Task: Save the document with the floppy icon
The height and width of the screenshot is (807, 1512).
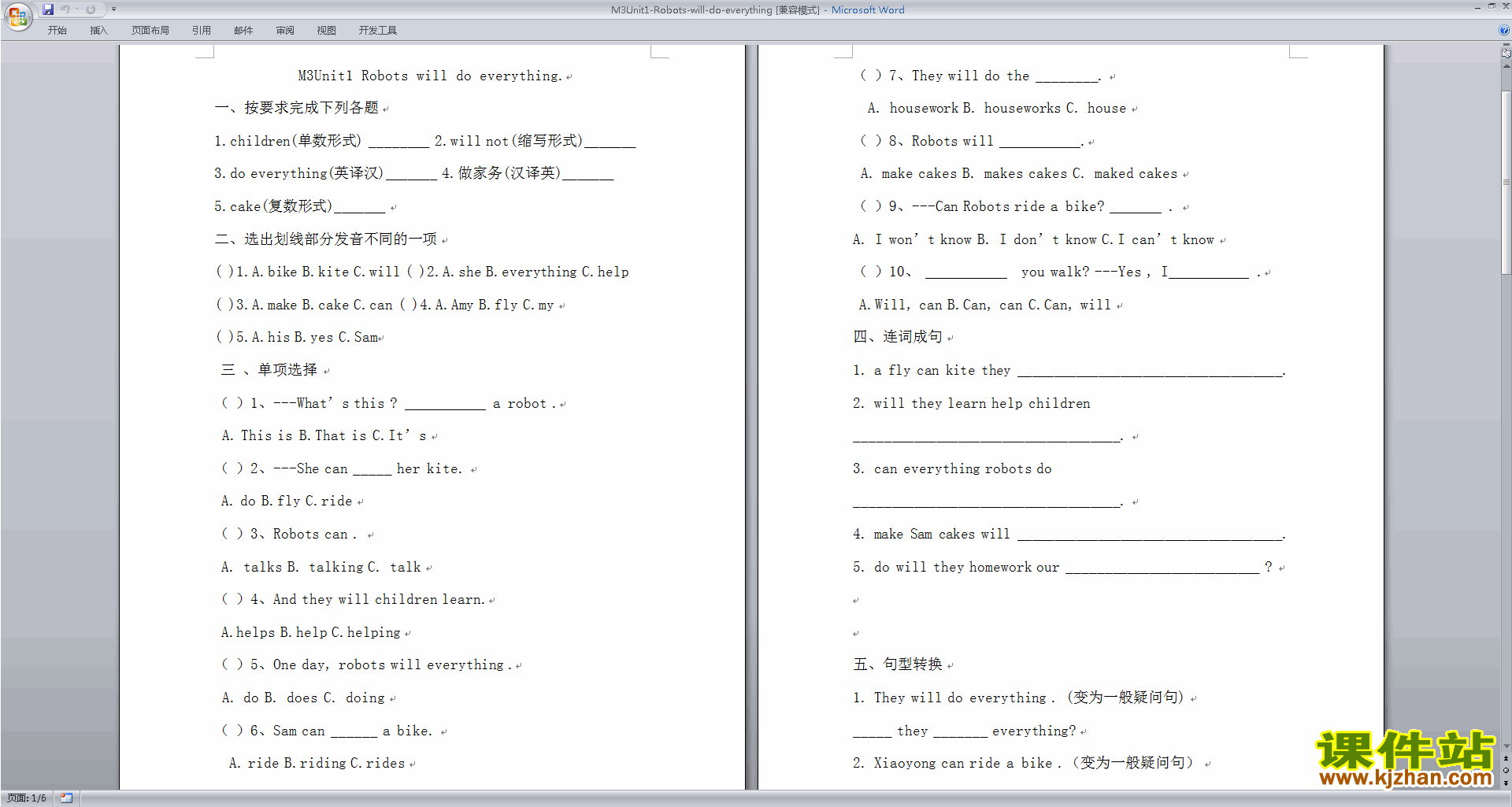Action: point(48,9)
